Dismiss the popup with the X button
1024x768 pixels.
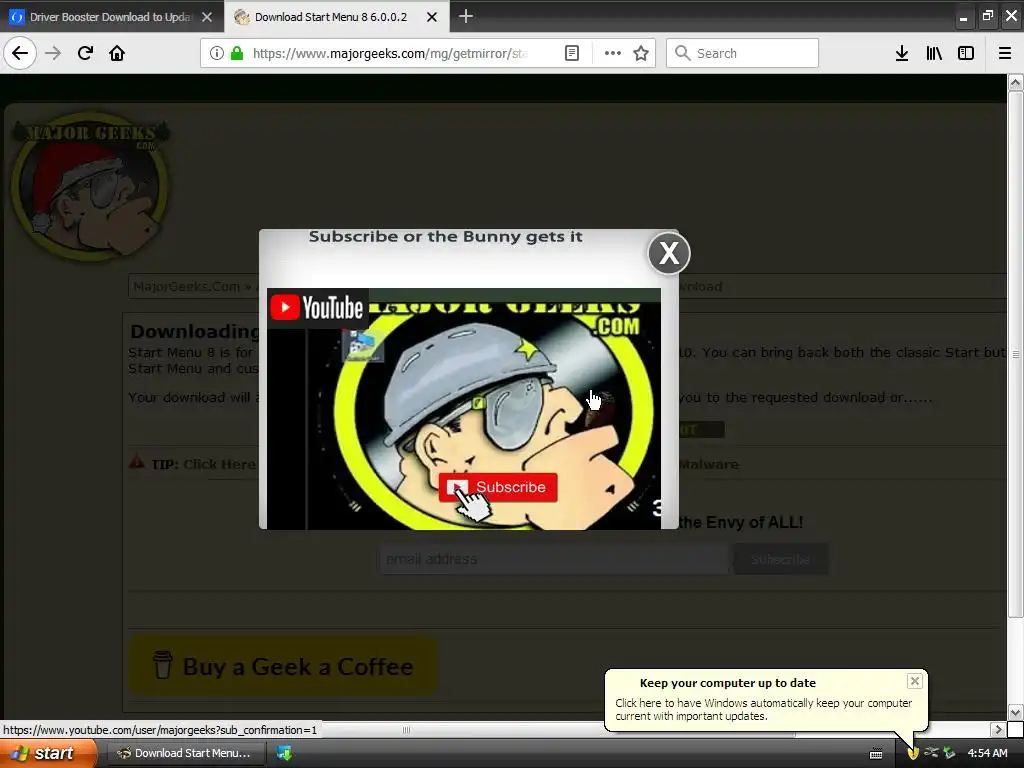[669, 253]
